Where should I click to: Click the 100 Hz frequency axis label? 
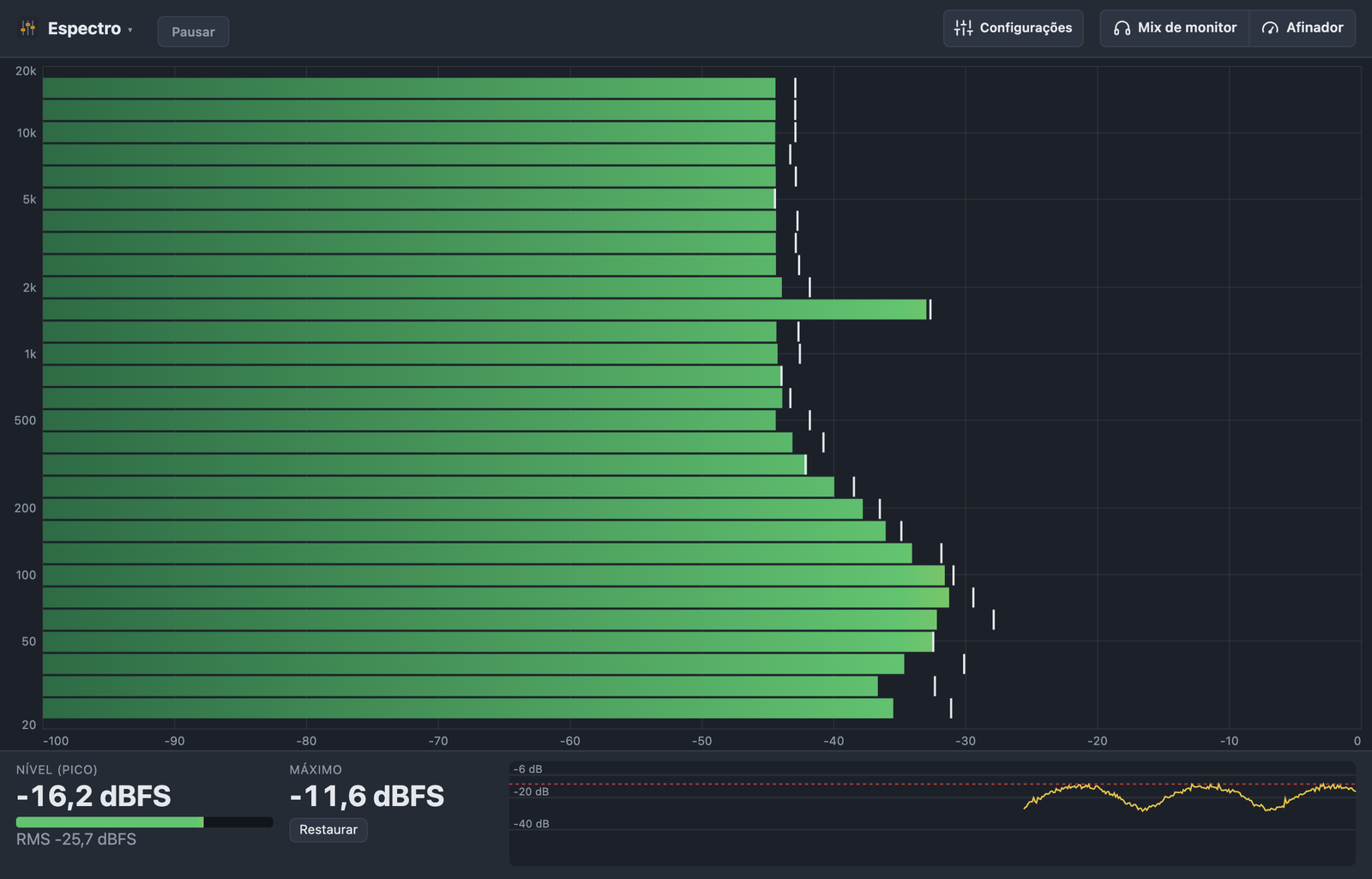tap(26, 575)
